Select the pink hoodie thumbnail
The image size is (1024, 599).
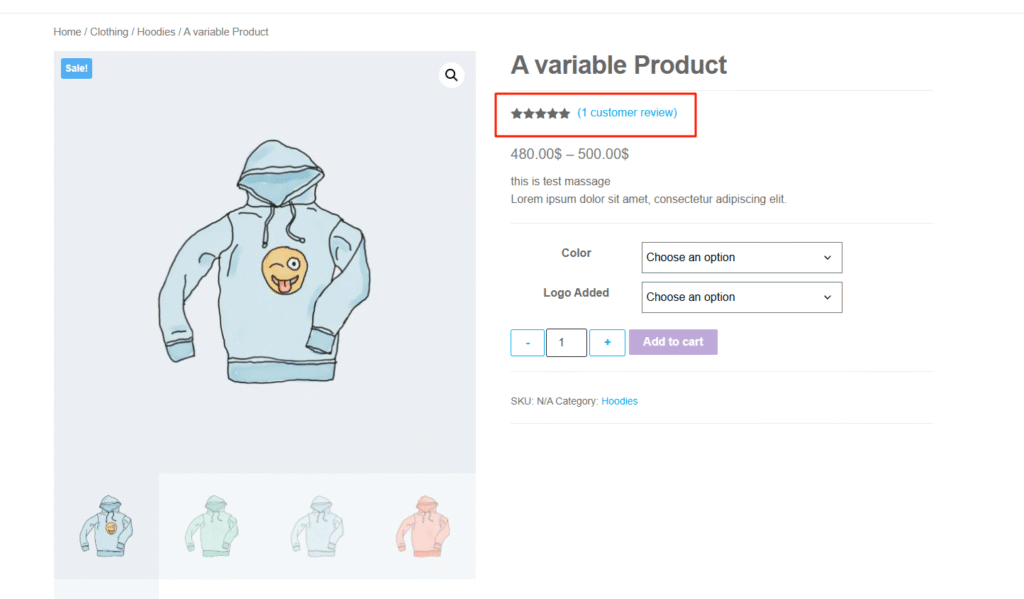[x=422, y=525]
